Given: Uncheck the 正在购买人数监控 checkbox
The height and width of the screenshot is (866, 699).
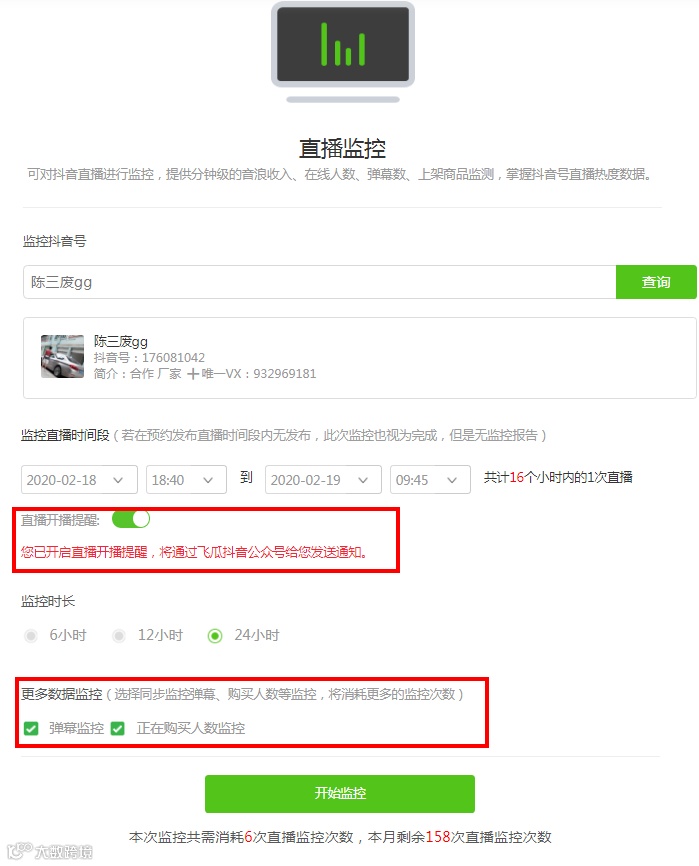Looking at the screenshot, I should click(118, 728).
